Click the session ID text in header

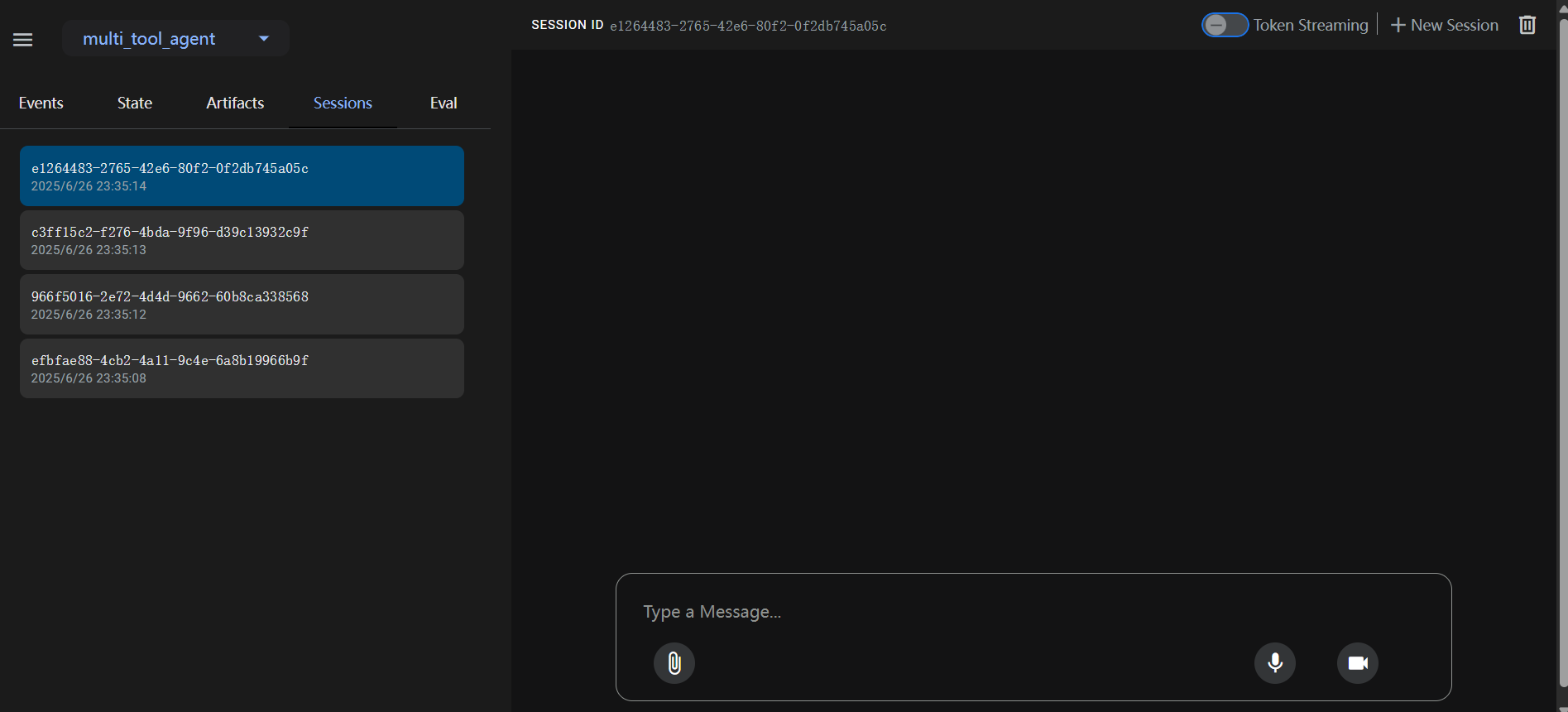coord(748,26)
